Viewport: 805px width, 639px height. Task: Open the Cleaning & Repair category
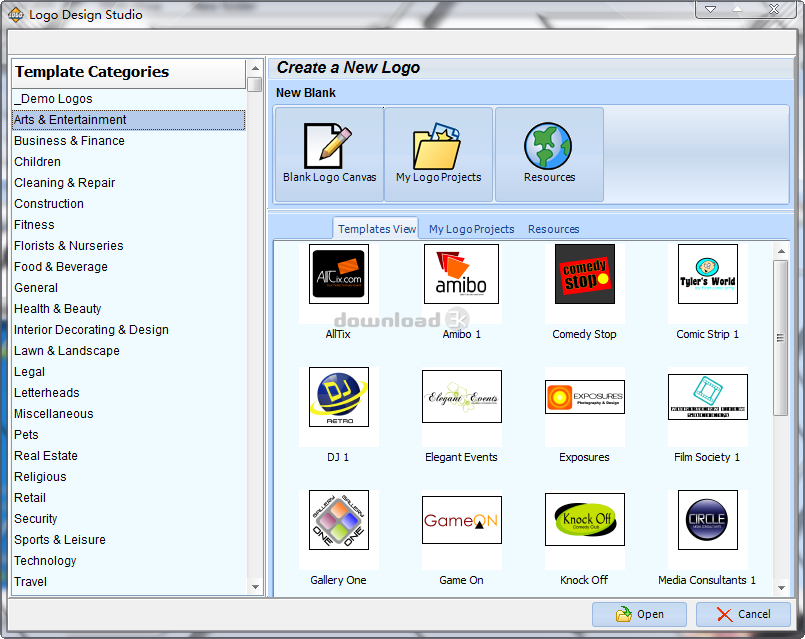[129, 183]
